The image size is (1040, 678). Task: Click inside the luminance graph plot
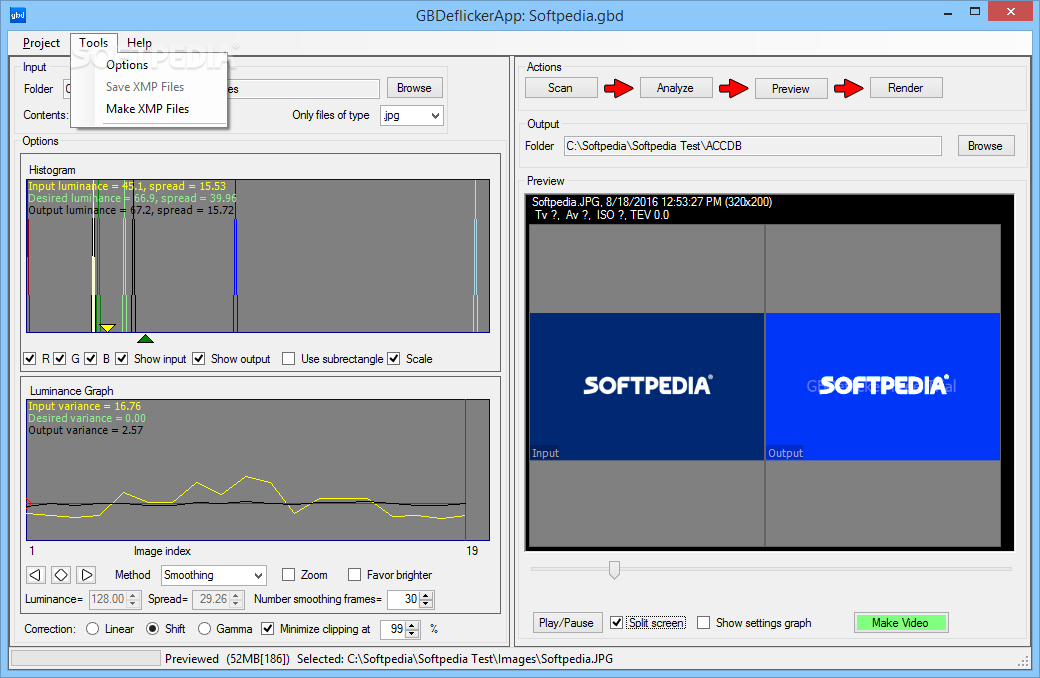(258, 470)
